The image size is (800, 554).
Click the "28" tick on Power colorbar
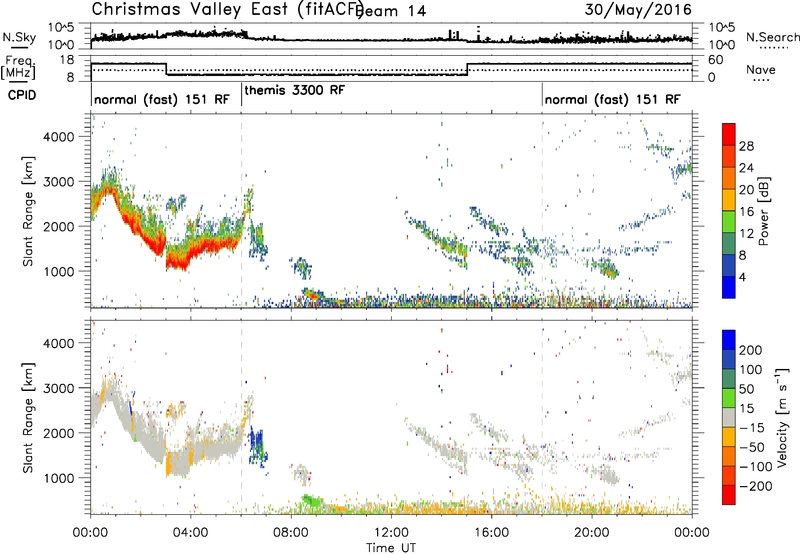(x=746, y=146)
